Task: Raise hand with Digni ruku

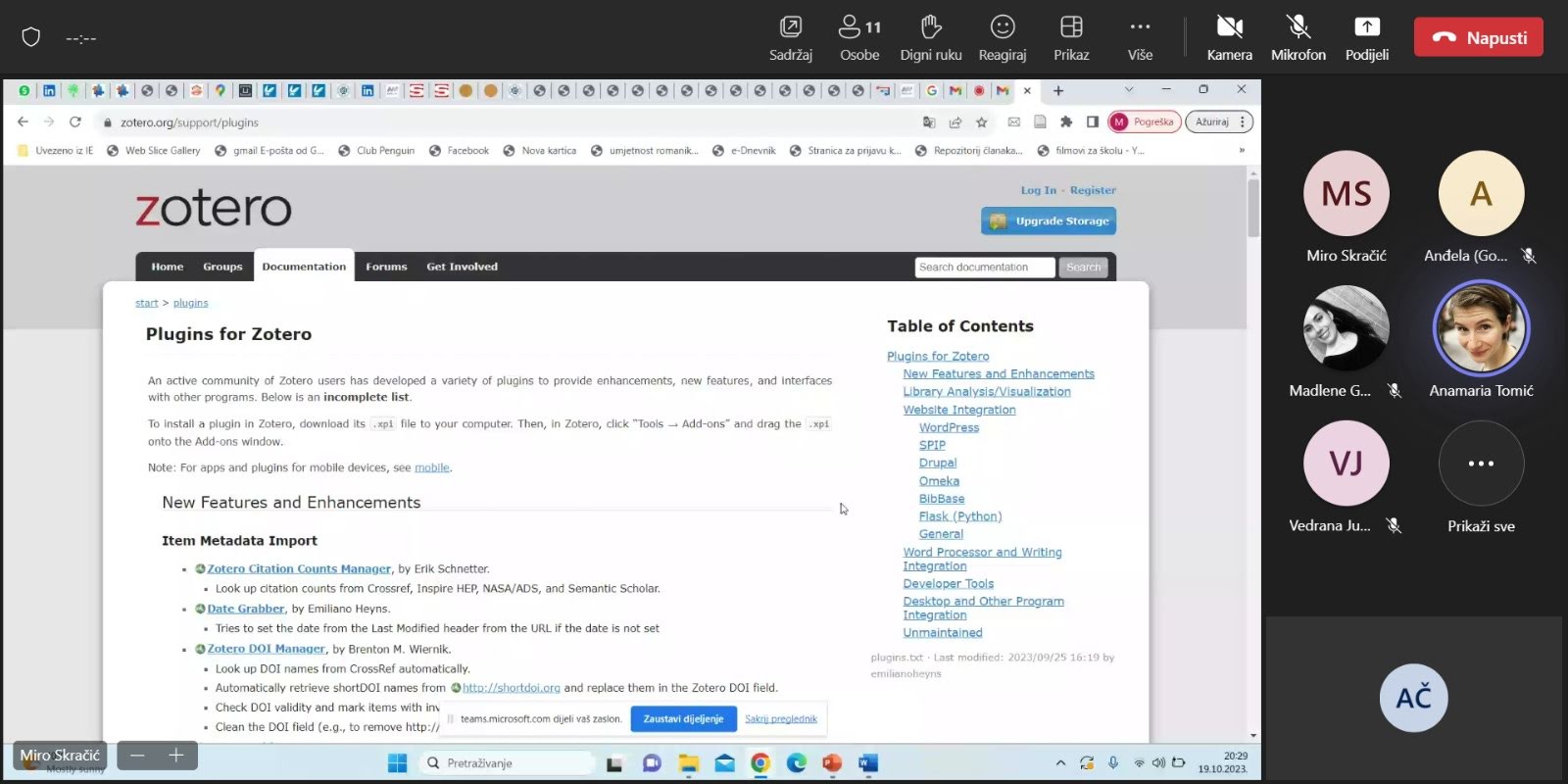Action: tap(931, 38)
